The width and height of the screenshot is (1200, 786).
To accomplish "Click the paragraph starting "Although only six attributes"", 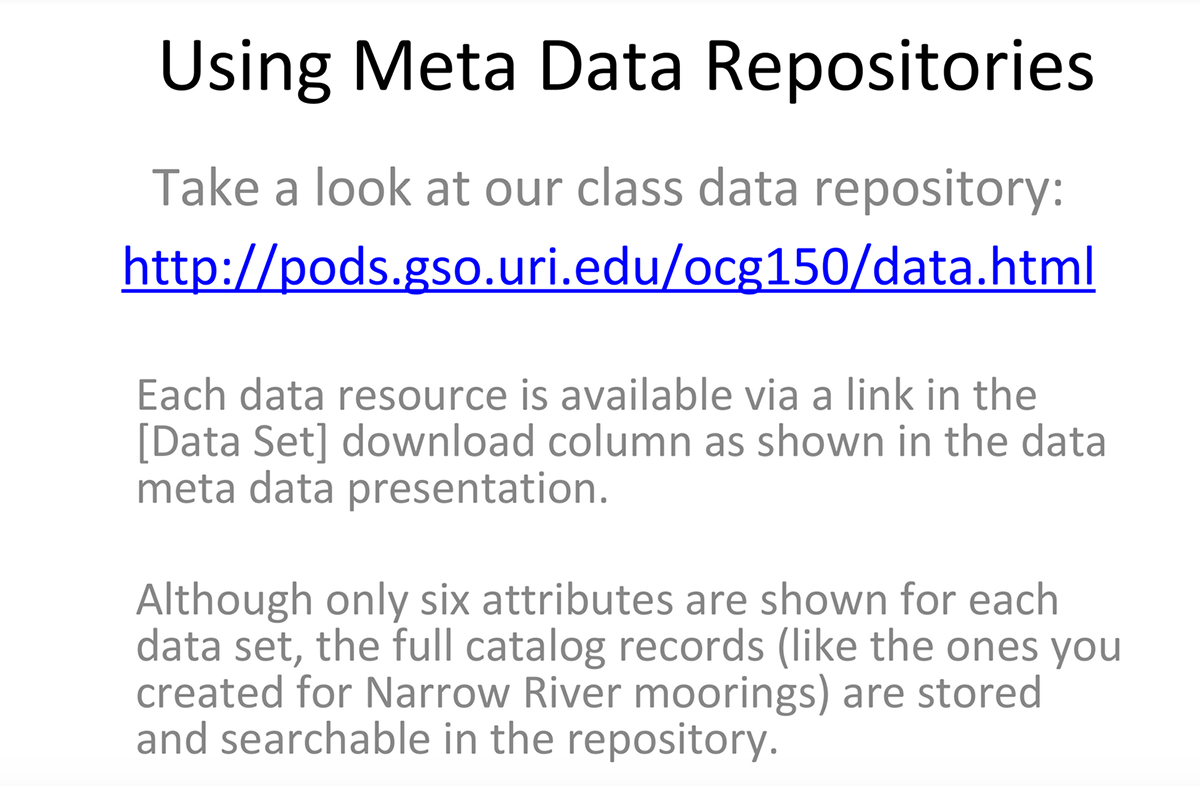I will point(628,669).
